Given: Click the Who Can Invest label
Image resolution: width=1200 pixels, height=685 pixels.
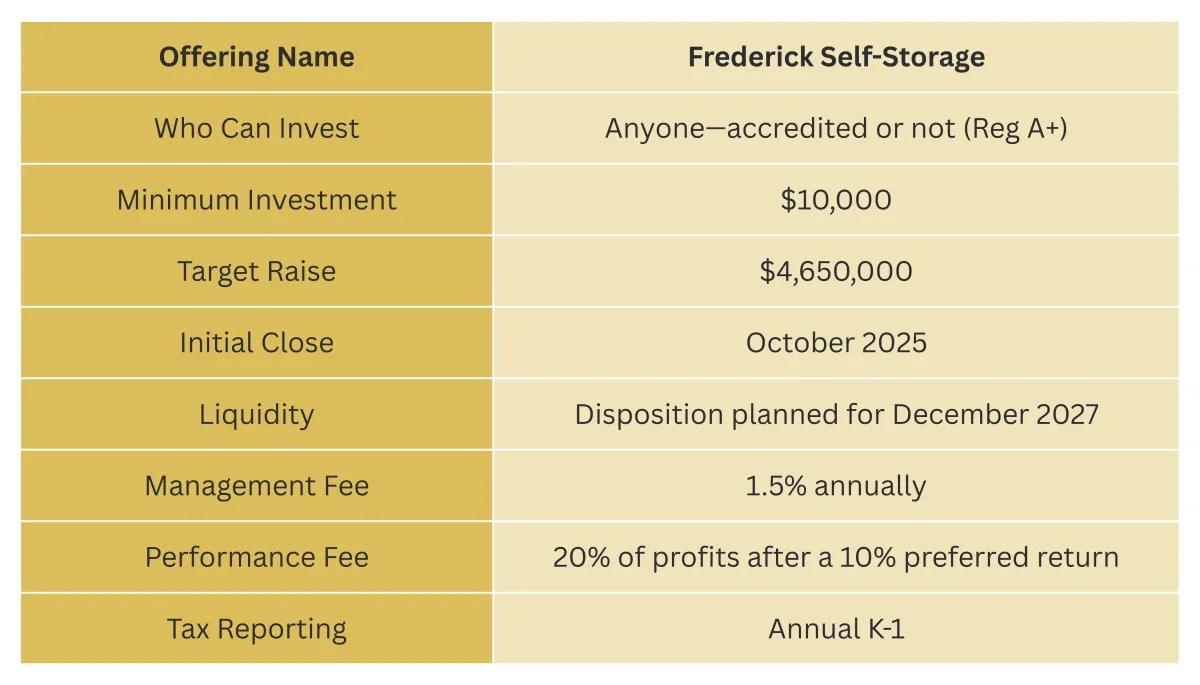Looking at the screenshot, I should pyautogui.click(x=256, y=128).
